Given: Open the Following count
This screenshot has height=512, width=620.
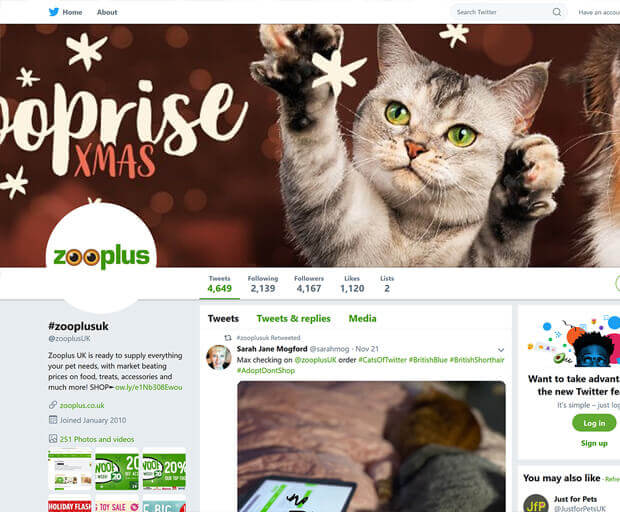Looking at the screenshot, I should [263, 284].
